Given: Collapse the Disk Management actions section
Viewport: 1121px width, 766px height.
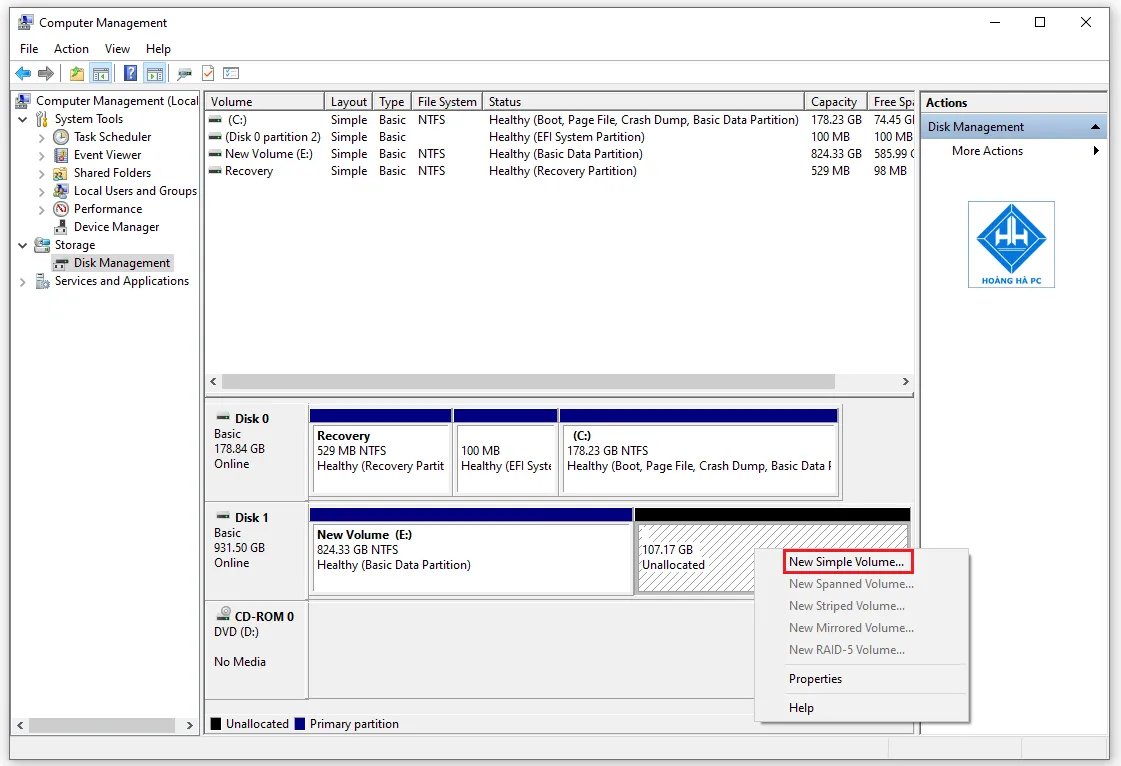Looking at the screenshot, I should pyautogui.click(x=1095, y=127).
